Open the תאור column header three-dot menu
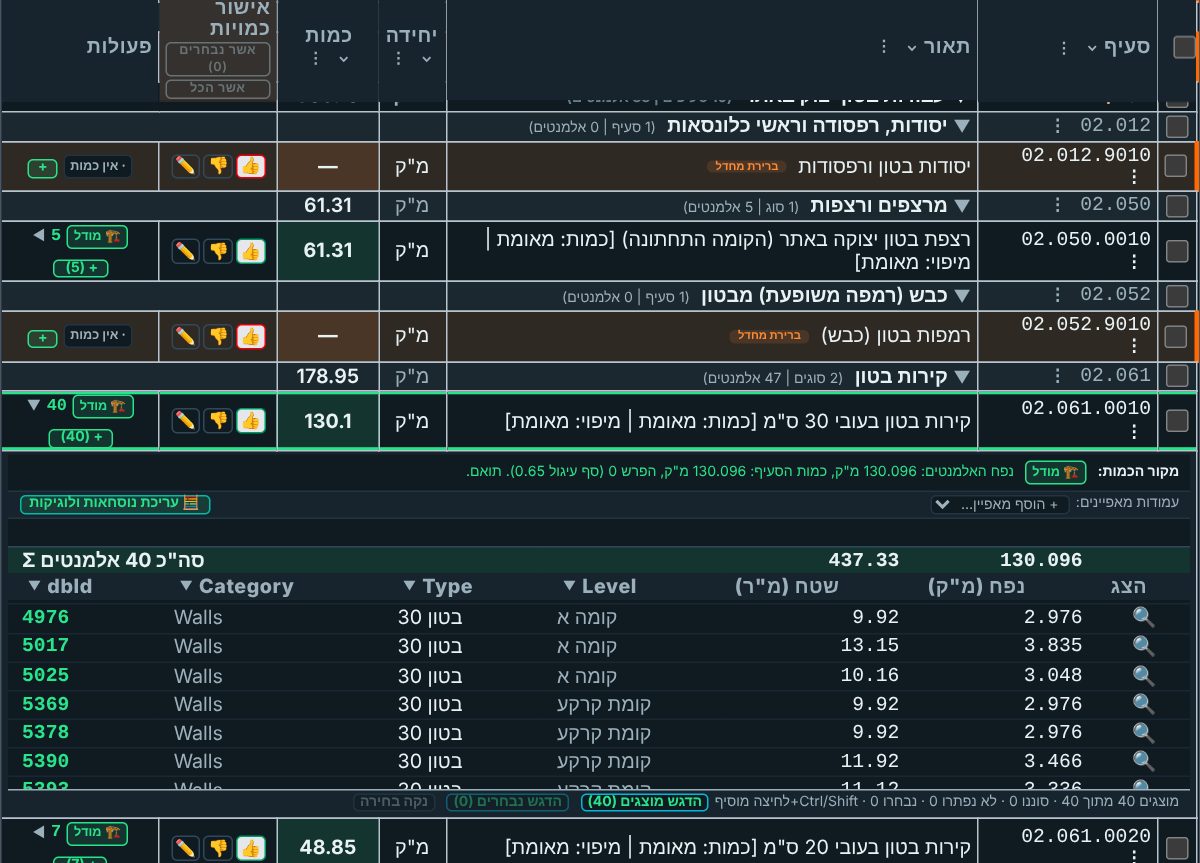Image resolution: width=1200 pixels, height=863 pixels. [883, 47]
